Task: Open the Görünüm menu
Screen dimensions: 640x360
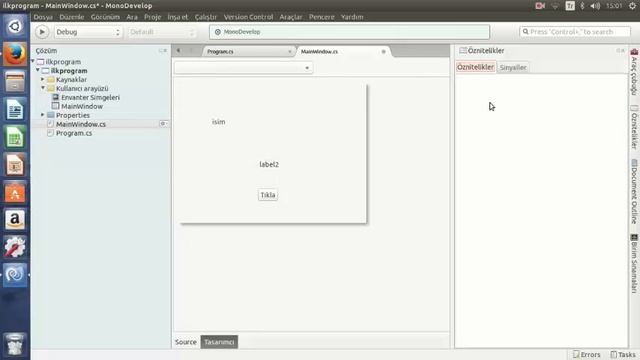Action: [x=105, y=17]
